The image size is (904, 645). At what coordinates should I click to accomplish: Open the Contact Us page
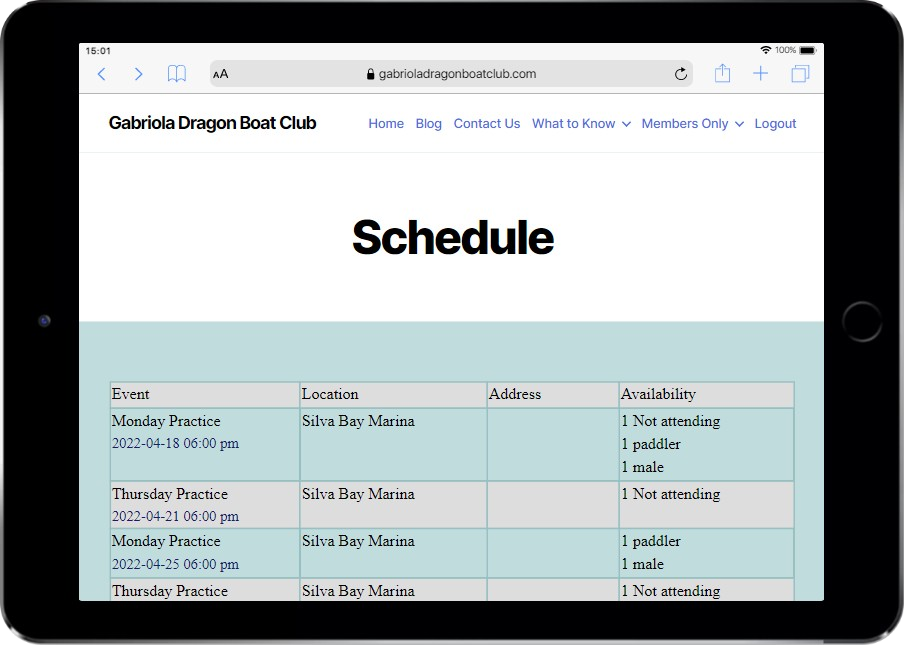(x=487, y=123)
